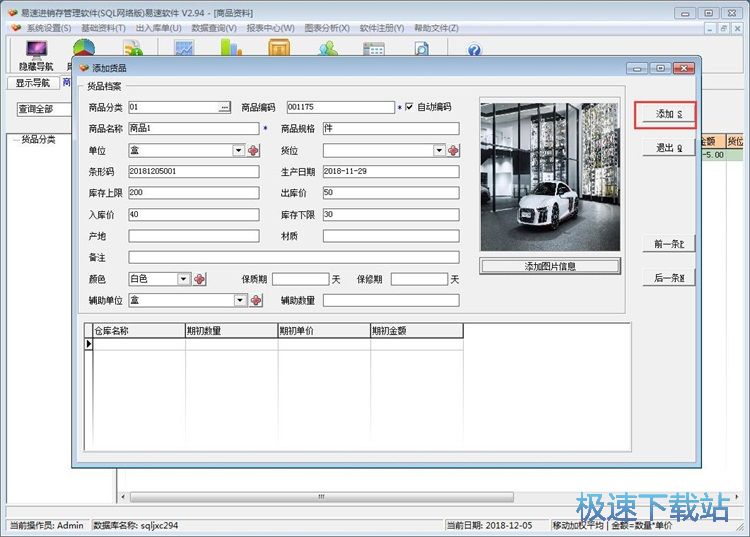Open the 报表中心(W) menu
The image size is (750, 537).
[270, 28]
